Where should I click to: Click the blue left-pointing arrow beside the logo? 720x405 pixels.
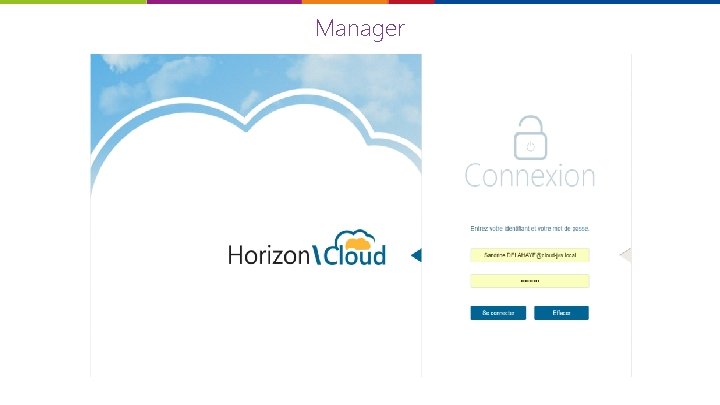(416, 255)
